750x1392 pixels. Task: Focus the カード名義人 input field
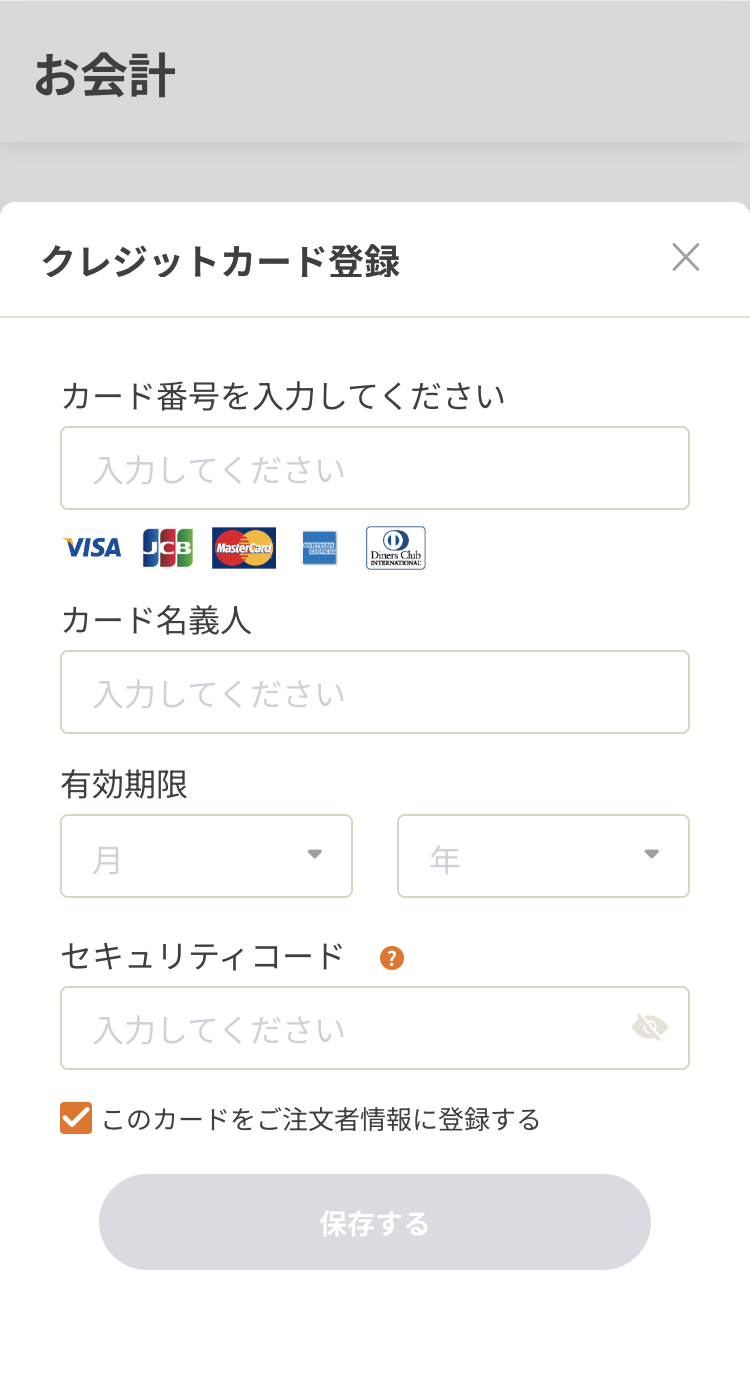click(x=375, y=692)
